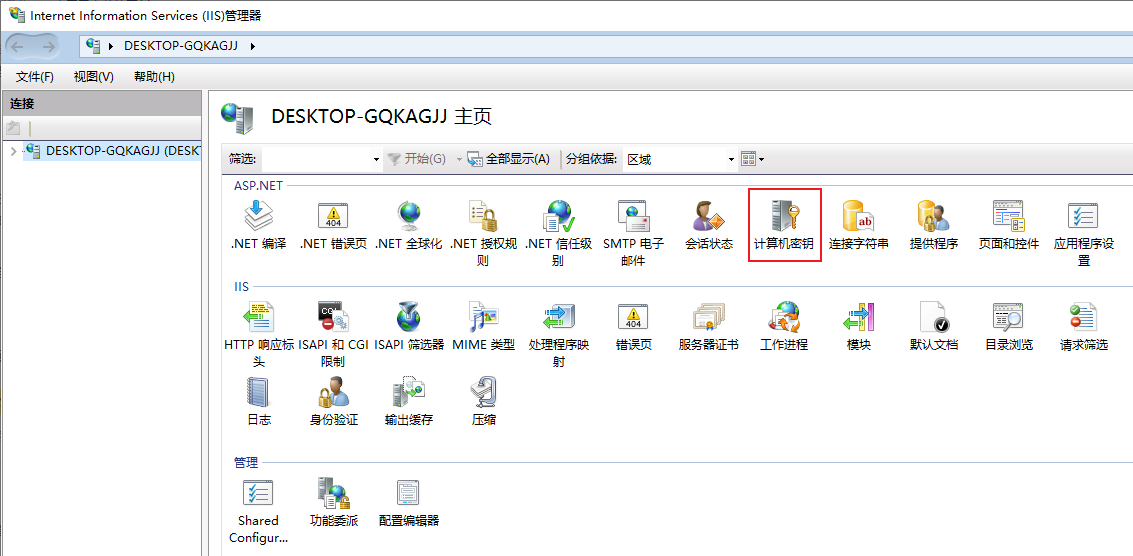Viewport: 1133px width, 556px height.
Task: Open the 计算机密钥 machine key icon
Action: coord(785,215)
